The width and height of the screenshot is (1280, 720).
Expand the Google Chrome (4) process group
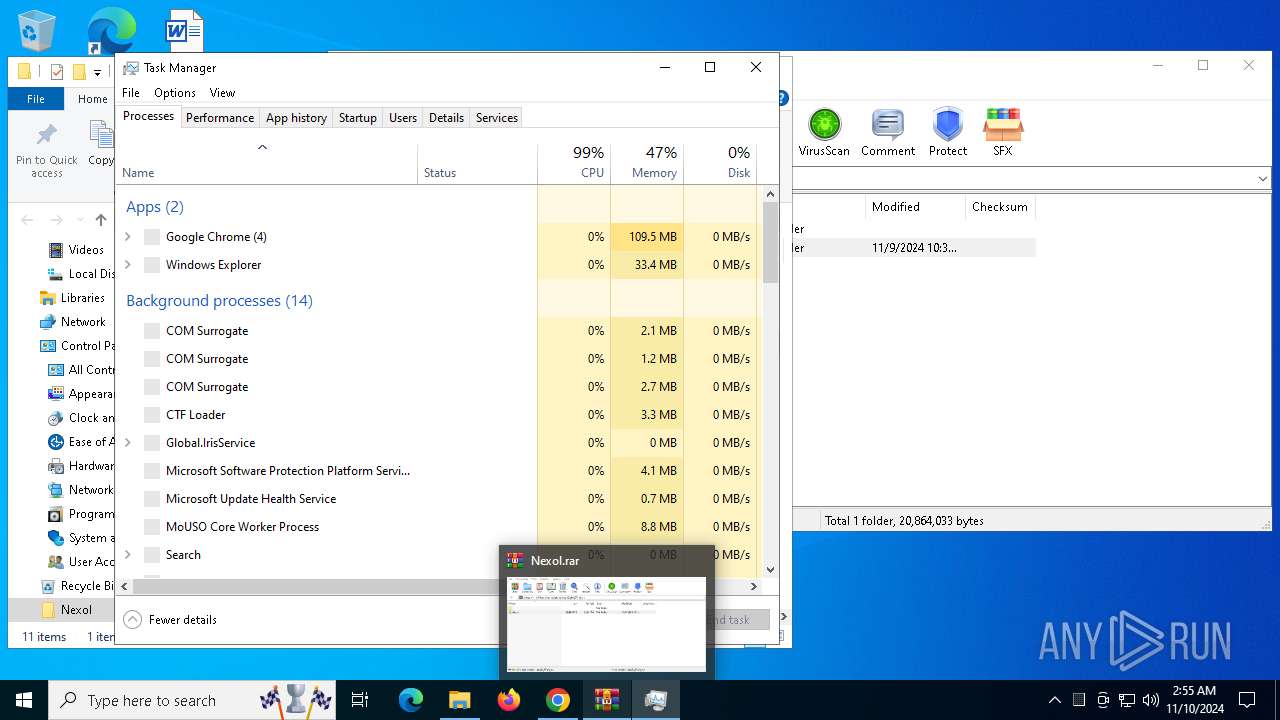click(x=127, y=237)
